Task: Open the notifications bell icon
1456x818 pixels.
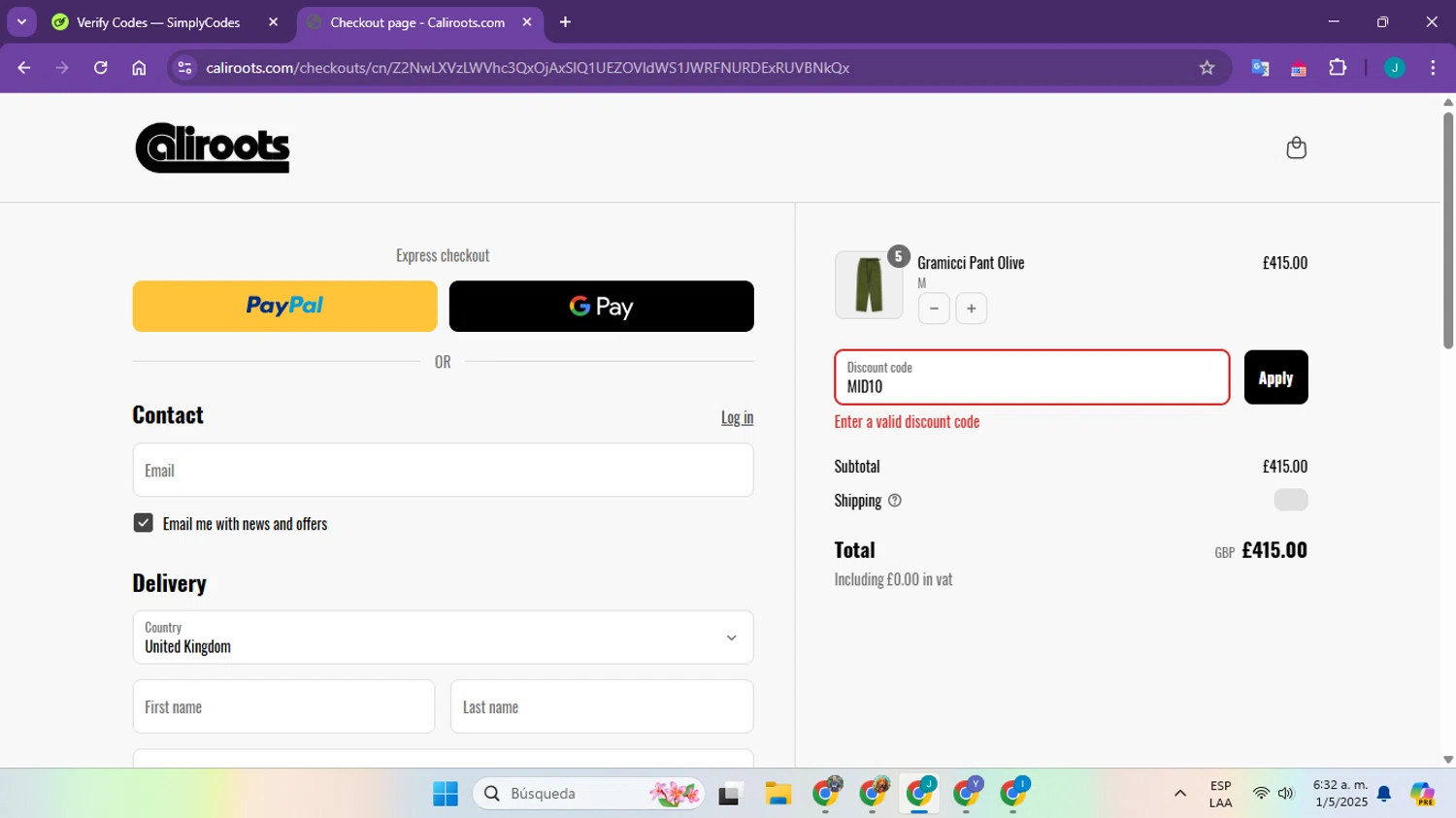Action: pos(1384,794)
